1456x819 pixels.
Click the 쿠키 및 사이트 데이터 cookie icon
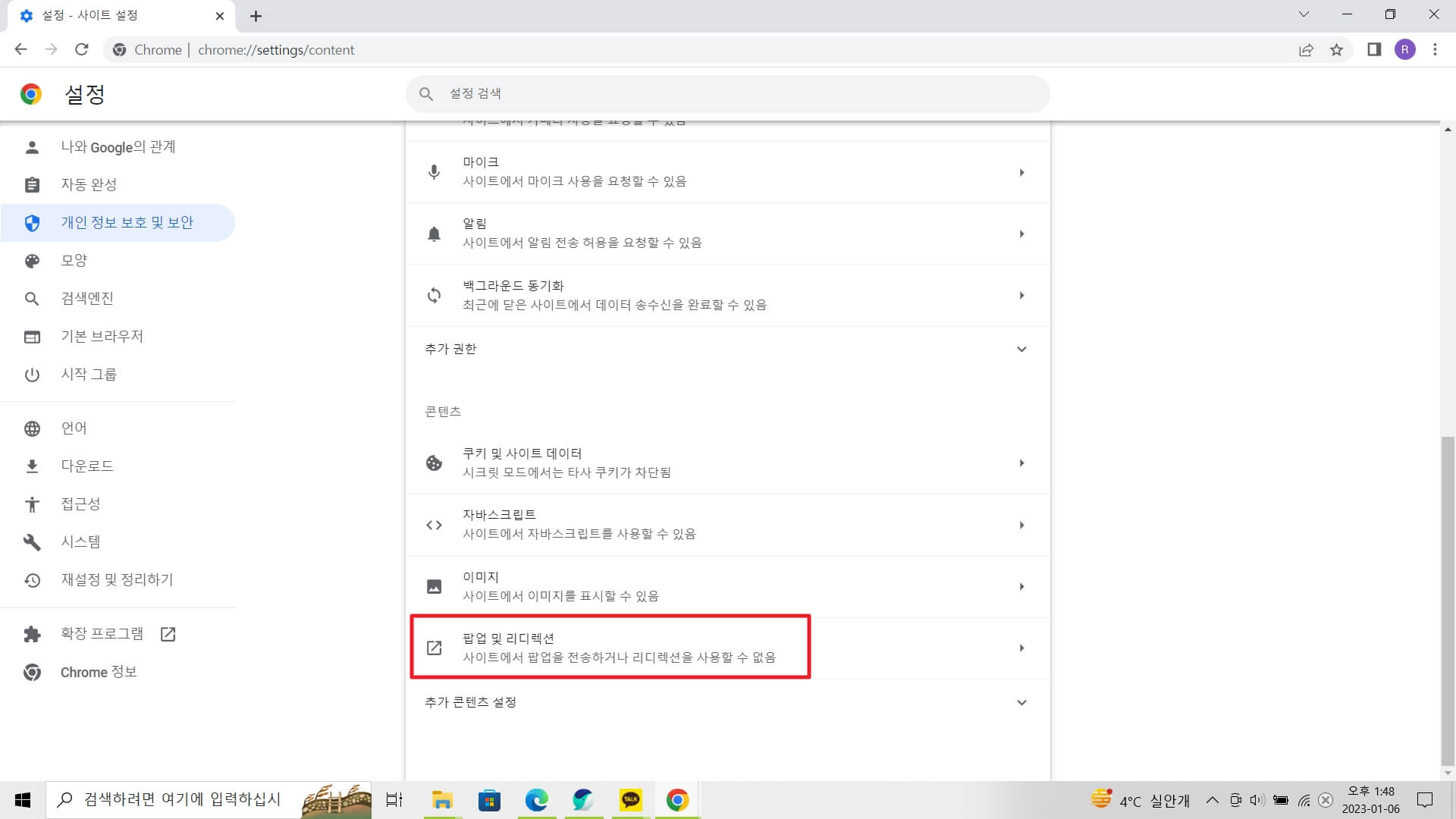pyautogui.click(x=434, y=463)
